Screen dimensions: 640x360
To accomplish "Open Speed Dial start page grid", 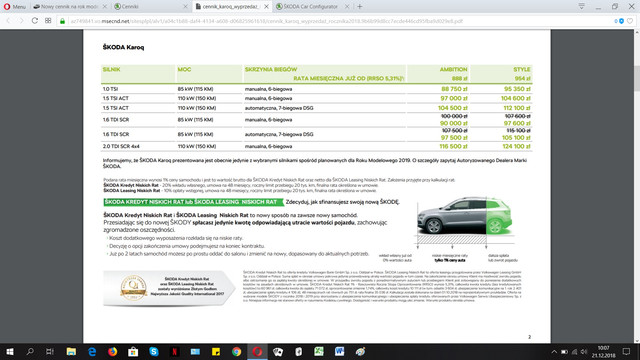I will pos(48,21).
